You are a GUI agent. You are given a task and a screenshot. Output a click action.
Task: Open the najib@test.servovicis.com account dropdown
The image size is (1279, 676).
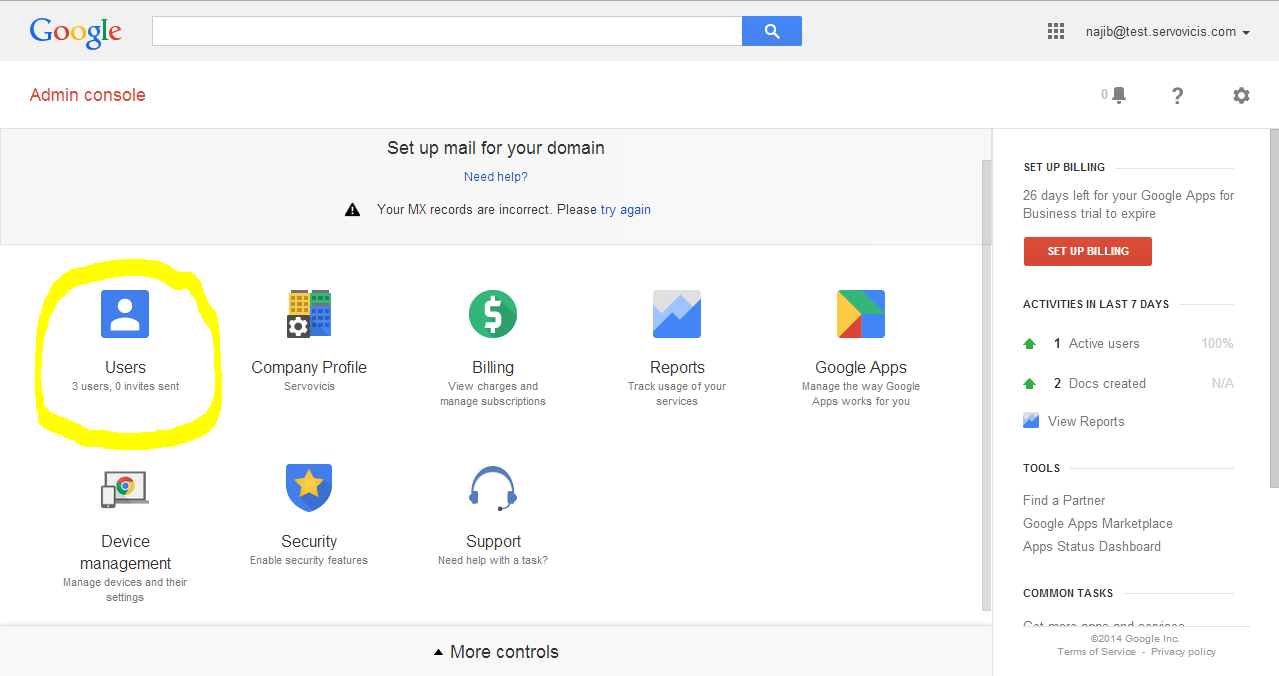click(1168, 32)
